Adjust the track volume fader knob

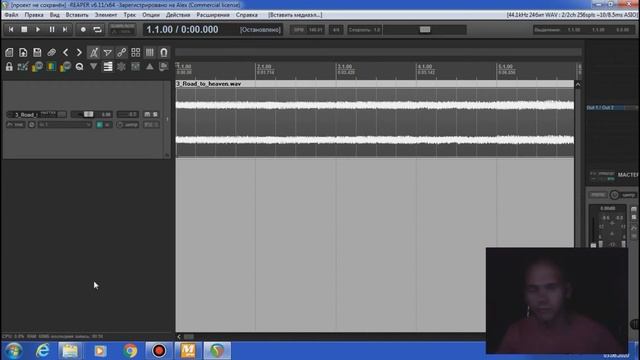(88, 114)
